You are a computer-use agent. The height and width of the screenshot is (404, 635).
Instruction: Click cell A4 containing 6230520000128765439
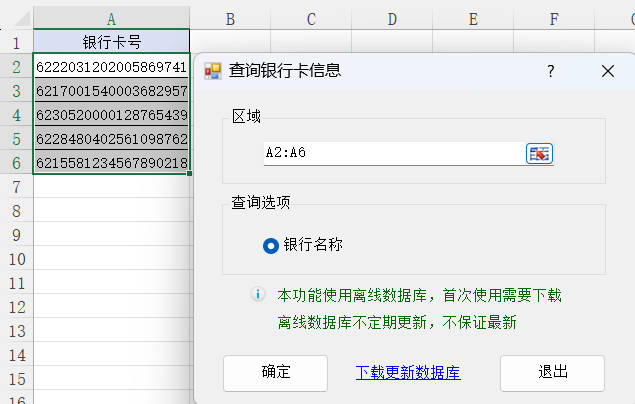[x=111, y=114]
